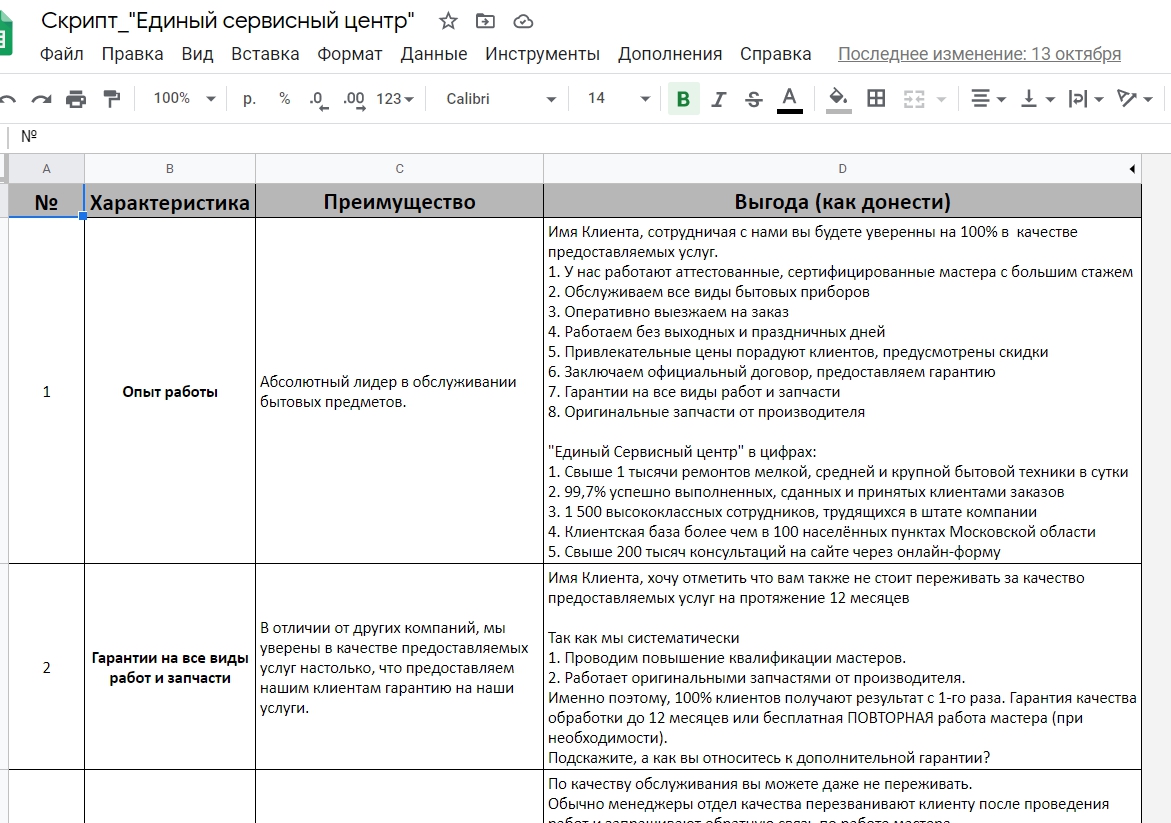Select the Paint format tool
Image resolution: width=1171 pixels, height=823 pixels.
pos(112,98)
